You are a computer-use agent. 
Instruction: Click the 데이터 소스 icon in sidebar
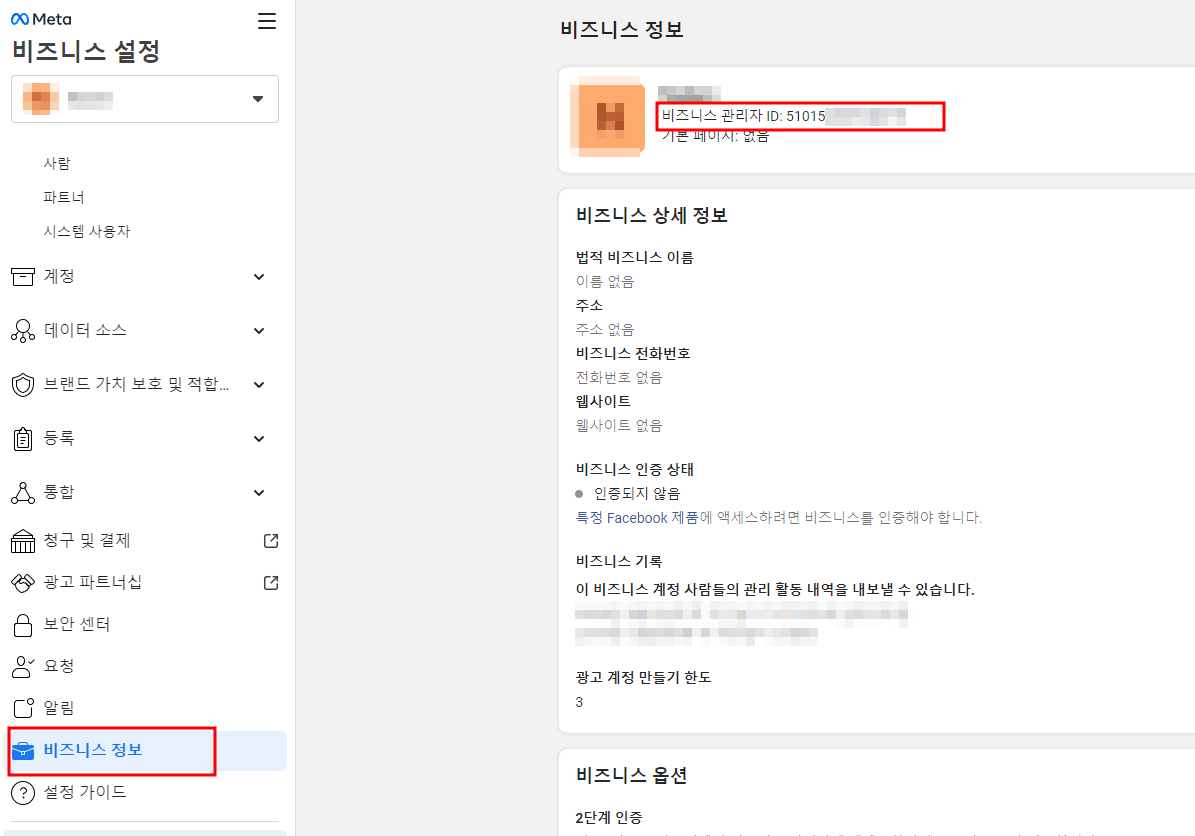[x=22, y=331]
